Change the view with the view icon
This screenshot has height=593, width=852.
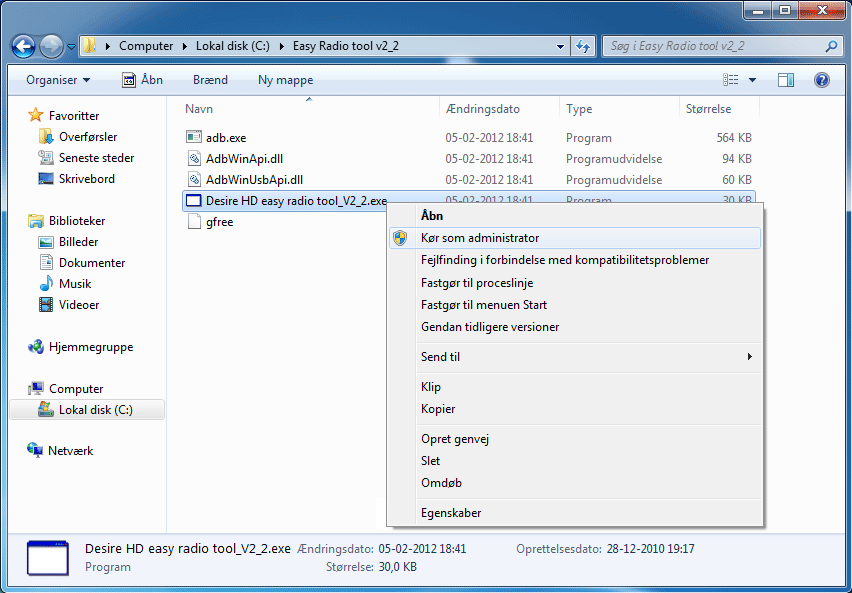click(x=731, y=80)
